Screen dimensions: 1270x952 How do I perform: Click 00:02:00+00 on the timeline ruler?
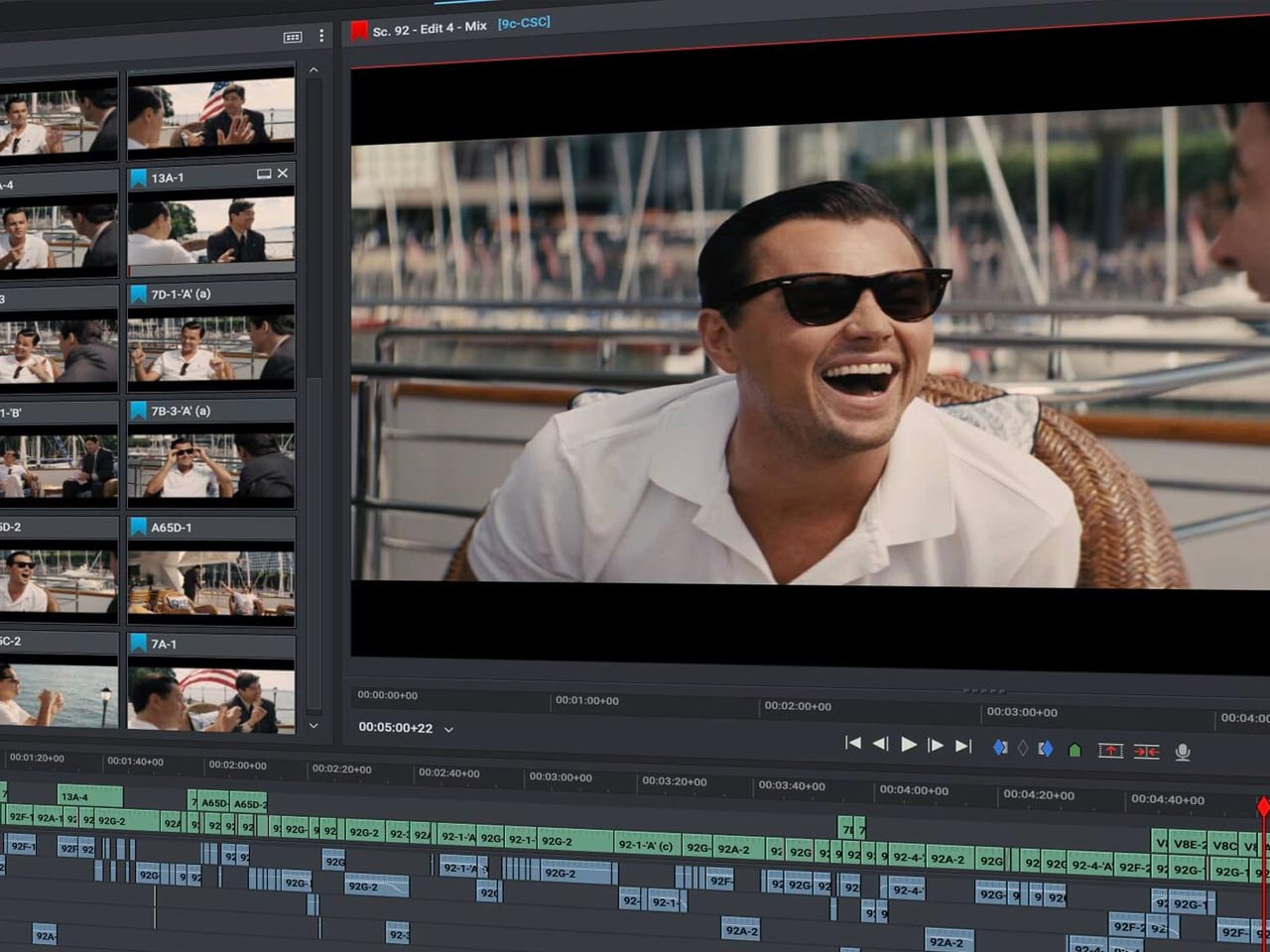[x=236, y=766]
